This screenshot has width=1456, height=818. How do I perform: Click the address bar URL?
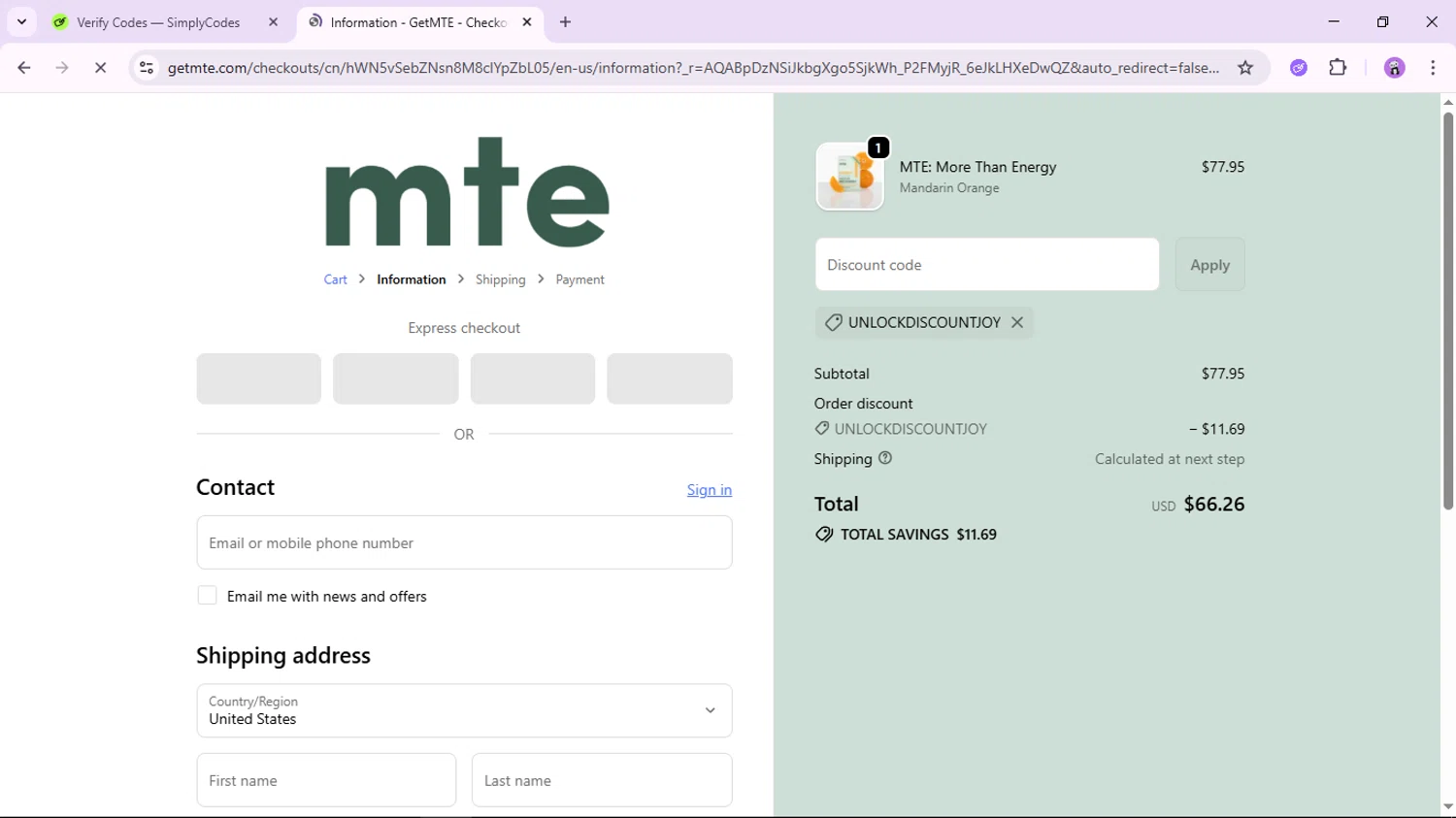pos(693,68)
